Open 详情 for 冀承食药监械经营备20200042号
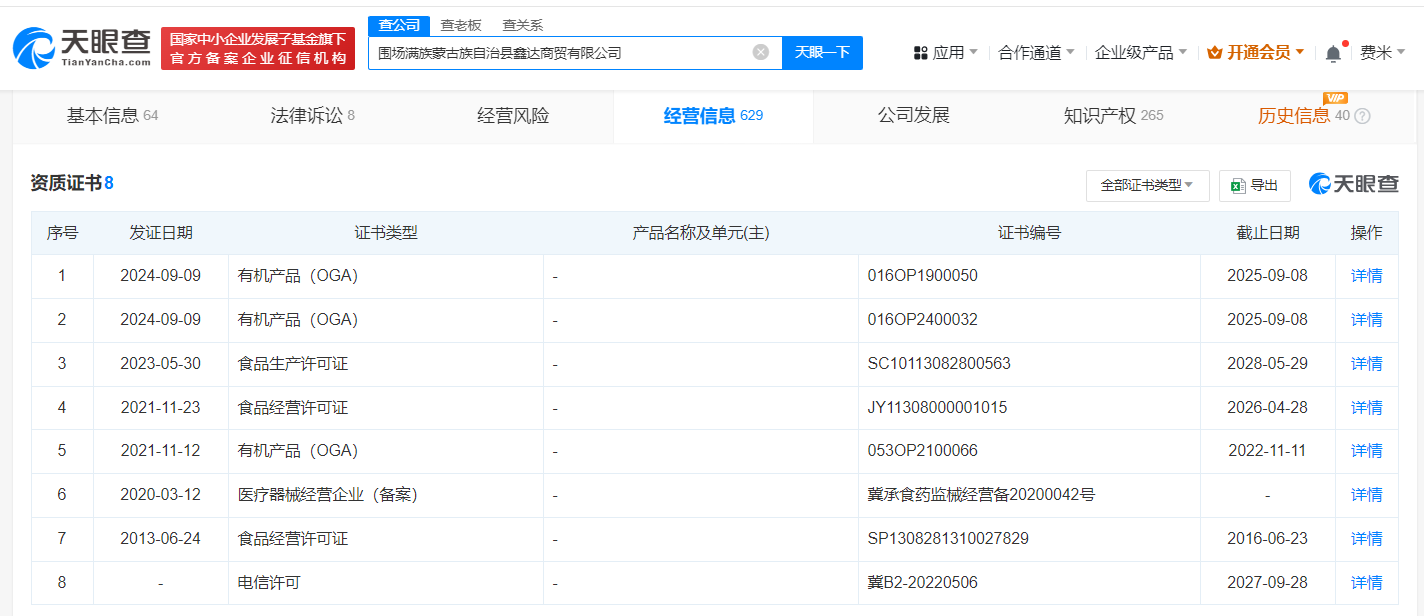The width and height of the screenshot is (1424, 616). tap(1366, 495)
